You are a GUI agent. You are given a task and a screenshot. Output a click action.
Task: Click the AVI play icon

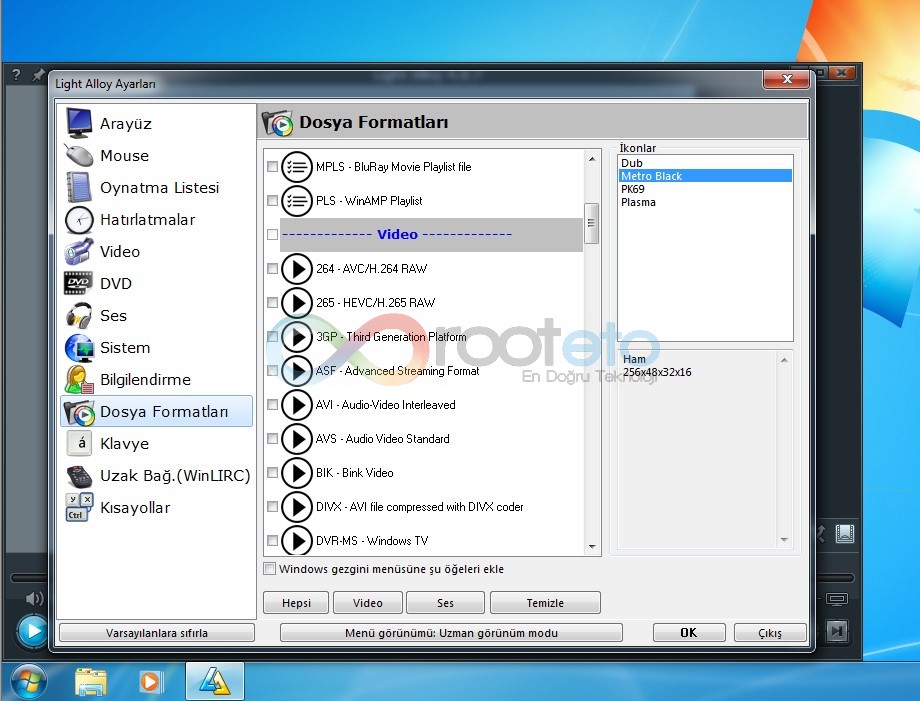click(x=297, y=405)
